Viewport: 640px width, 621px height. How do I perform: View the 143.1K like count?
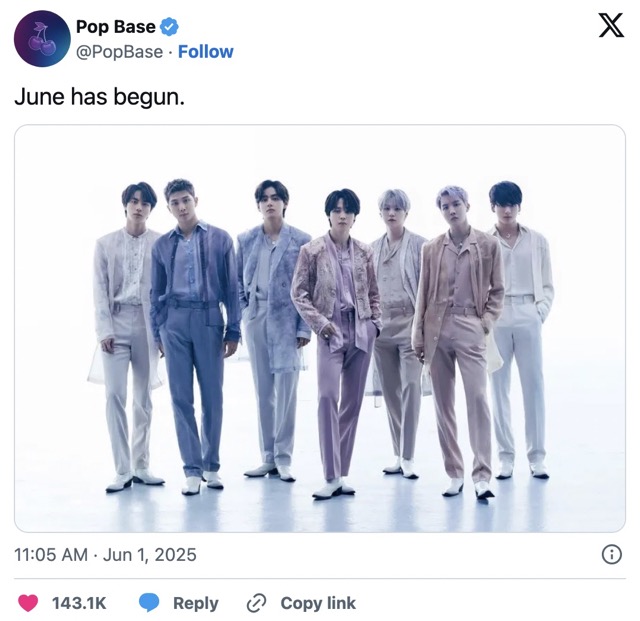pyautogui.click(x=79, y=603)
